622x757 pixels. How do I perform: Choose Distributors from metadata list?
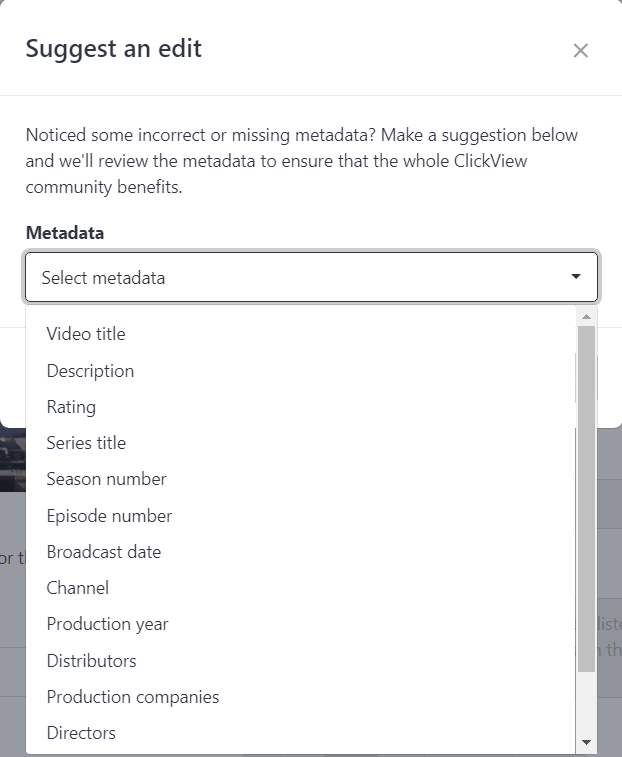[x=301, y=660]
